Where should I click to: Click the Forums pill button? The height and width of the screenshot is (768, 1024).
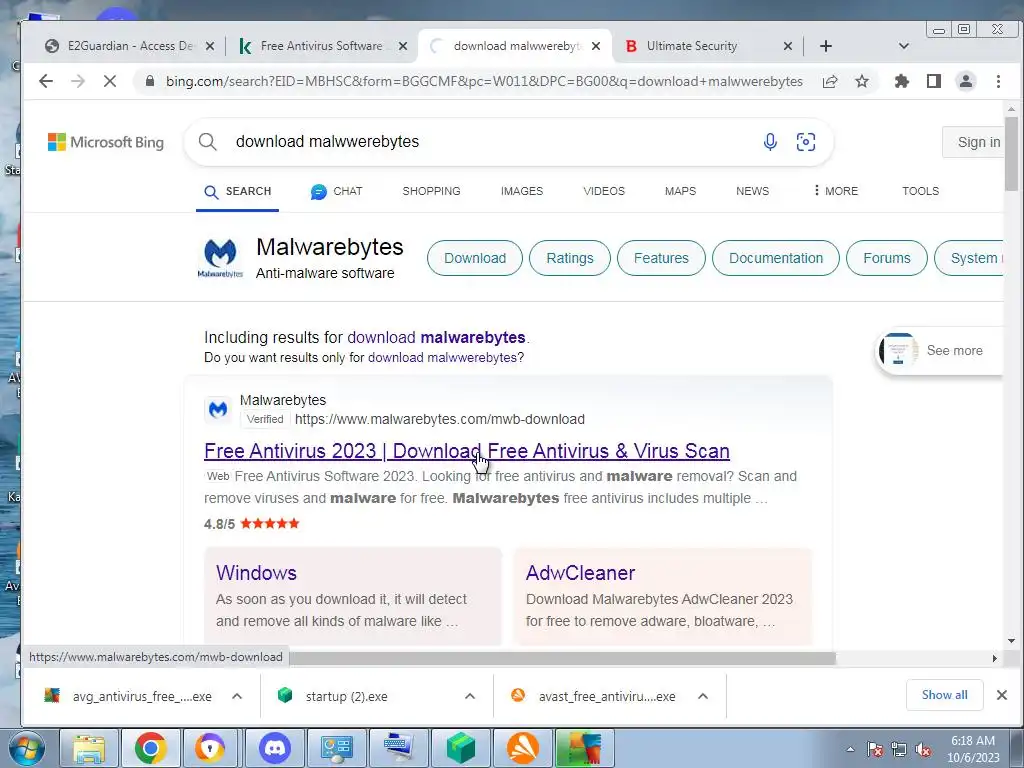pyautogui.click(x=887, y=258)
